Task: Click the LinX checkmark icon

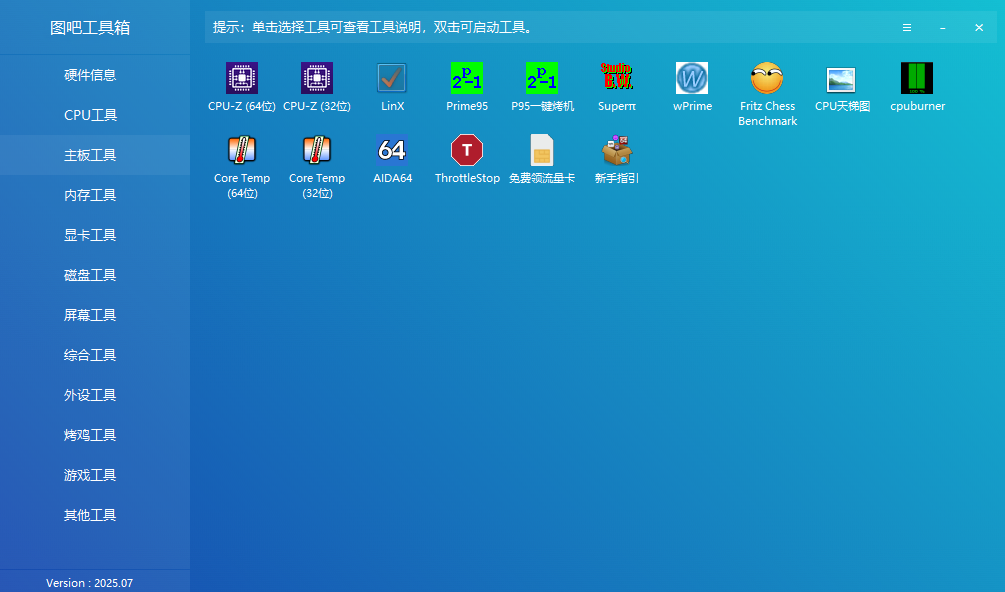Action: click(x=392, y=78)
